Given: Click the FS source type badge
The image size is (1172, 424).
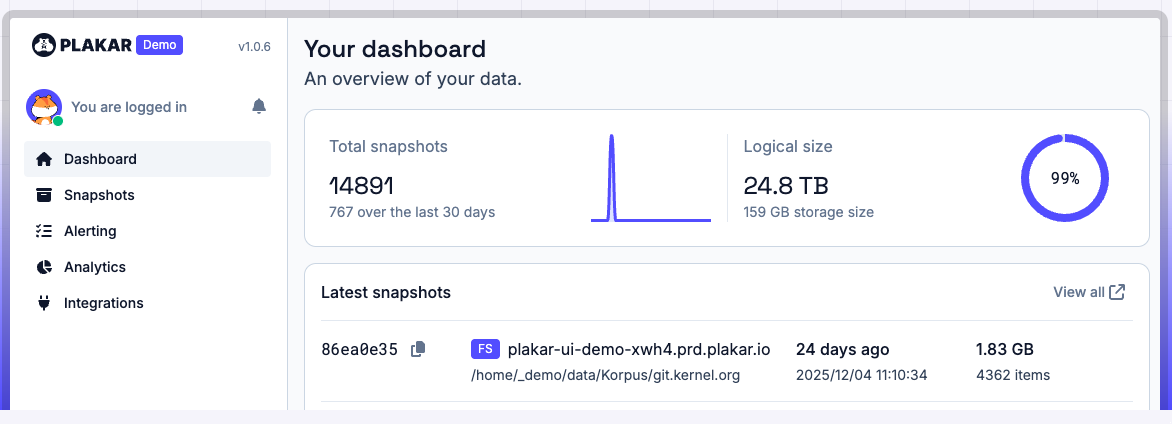Looking at the screenshot, I should 485,349.
